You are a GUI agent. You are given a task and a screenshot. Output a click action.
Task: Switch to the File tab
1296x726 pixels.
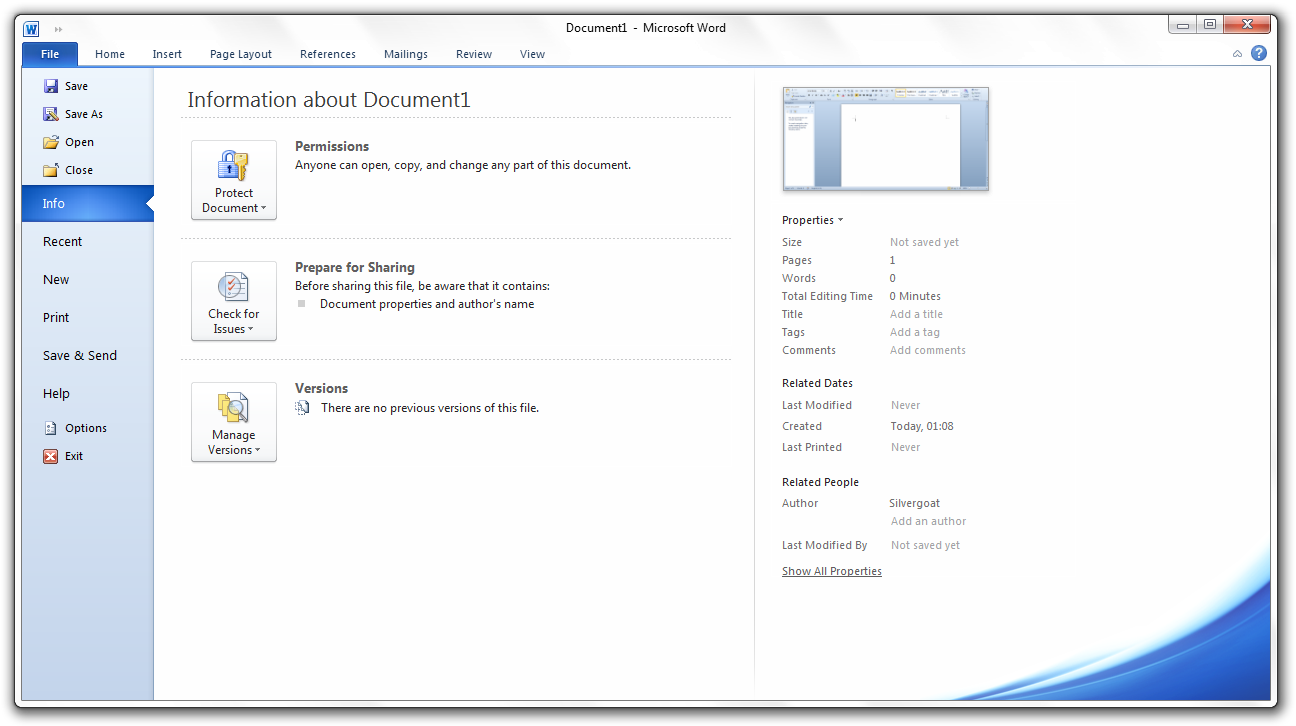[50, 54]
